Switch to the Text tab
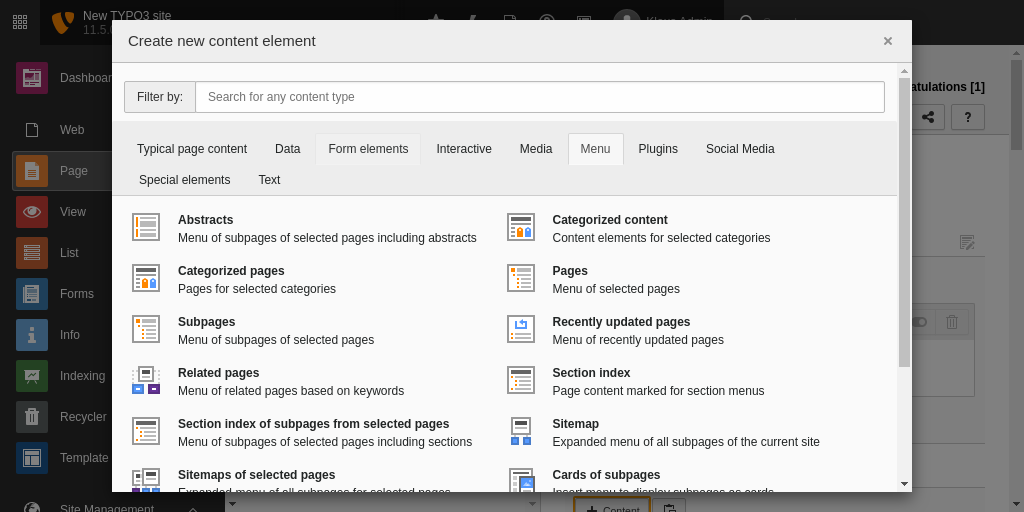This screenshot has width=1024, height=512. tap(269, 180)
